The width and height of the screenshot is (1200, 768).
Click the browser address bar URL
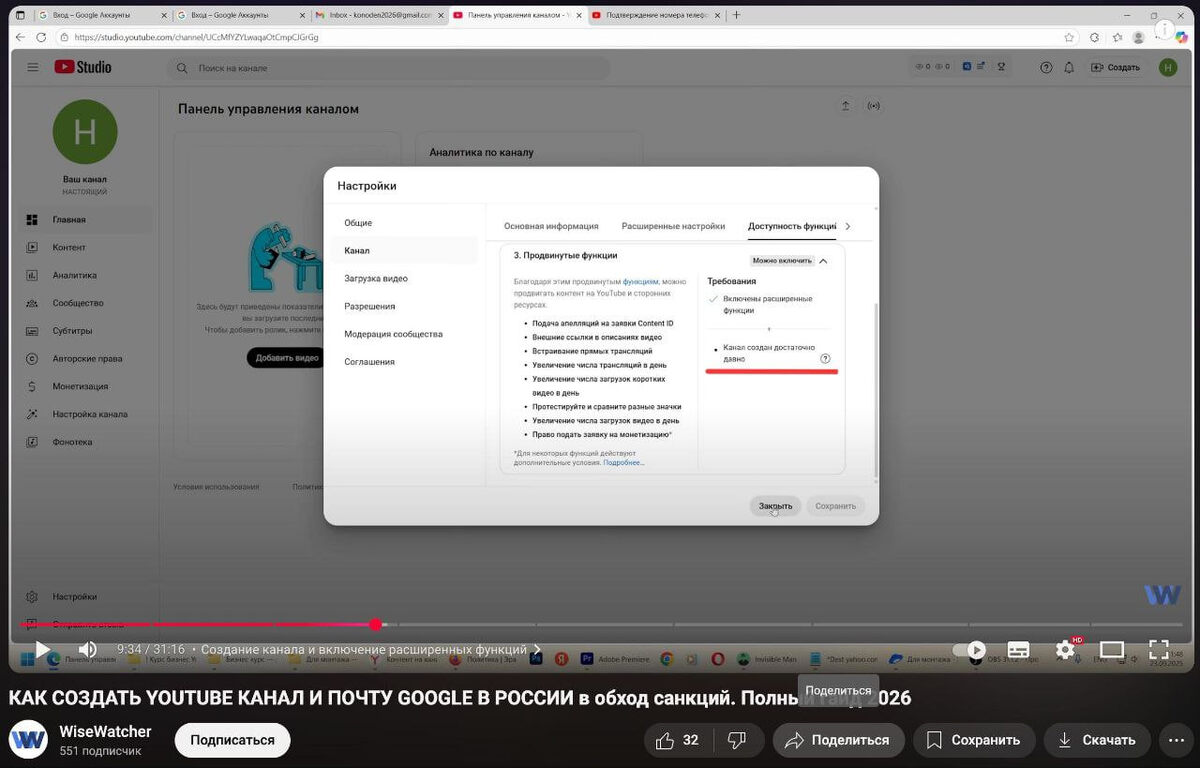(x=196, y=37)
